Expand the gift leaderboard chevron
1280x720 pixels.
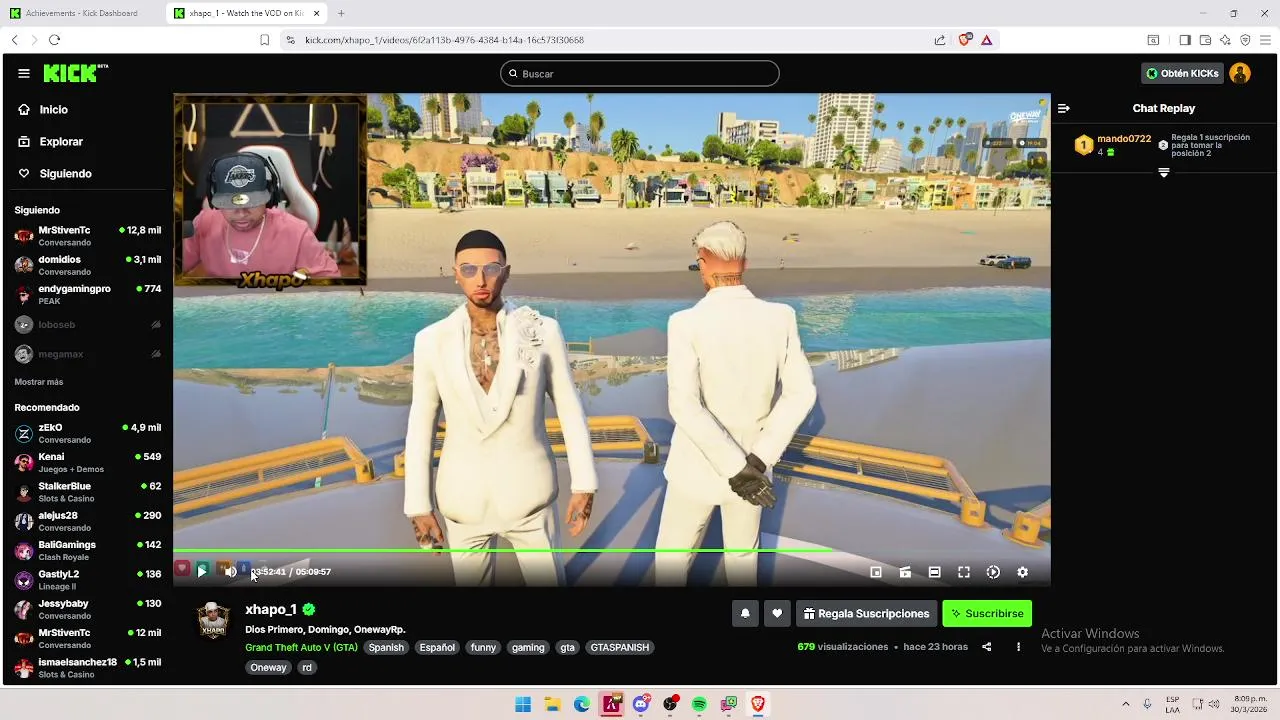tap(1164, 173)
